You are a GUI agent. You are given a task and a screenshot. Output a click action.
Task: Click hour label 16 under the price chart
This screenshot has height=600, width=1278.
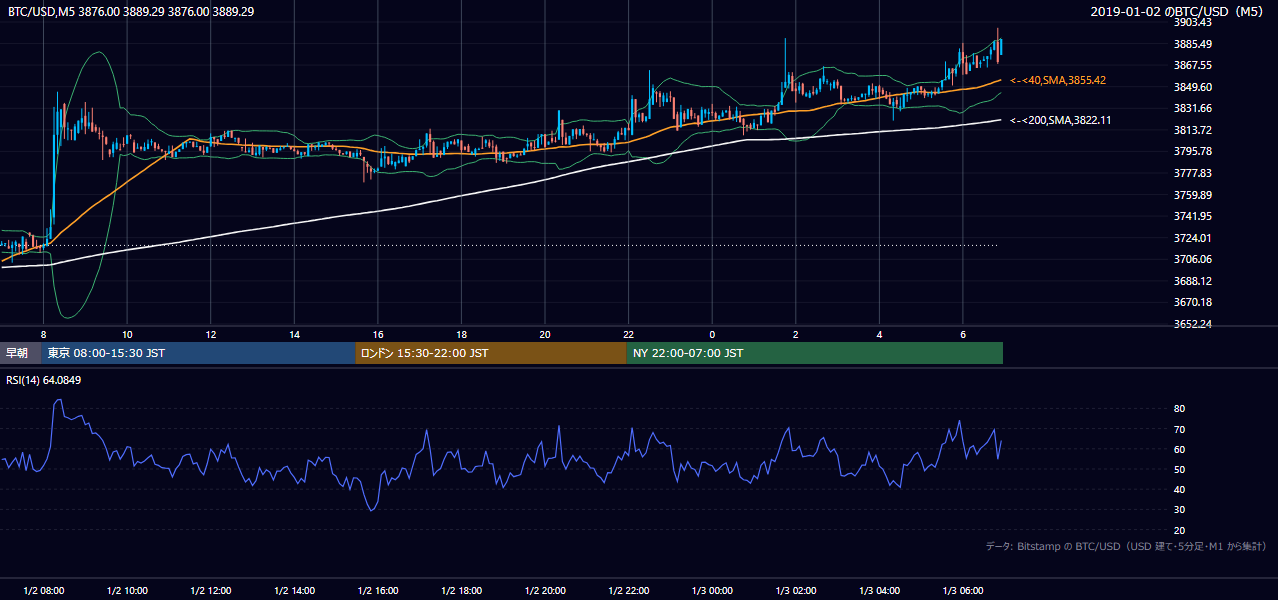[x=378, y=334]
